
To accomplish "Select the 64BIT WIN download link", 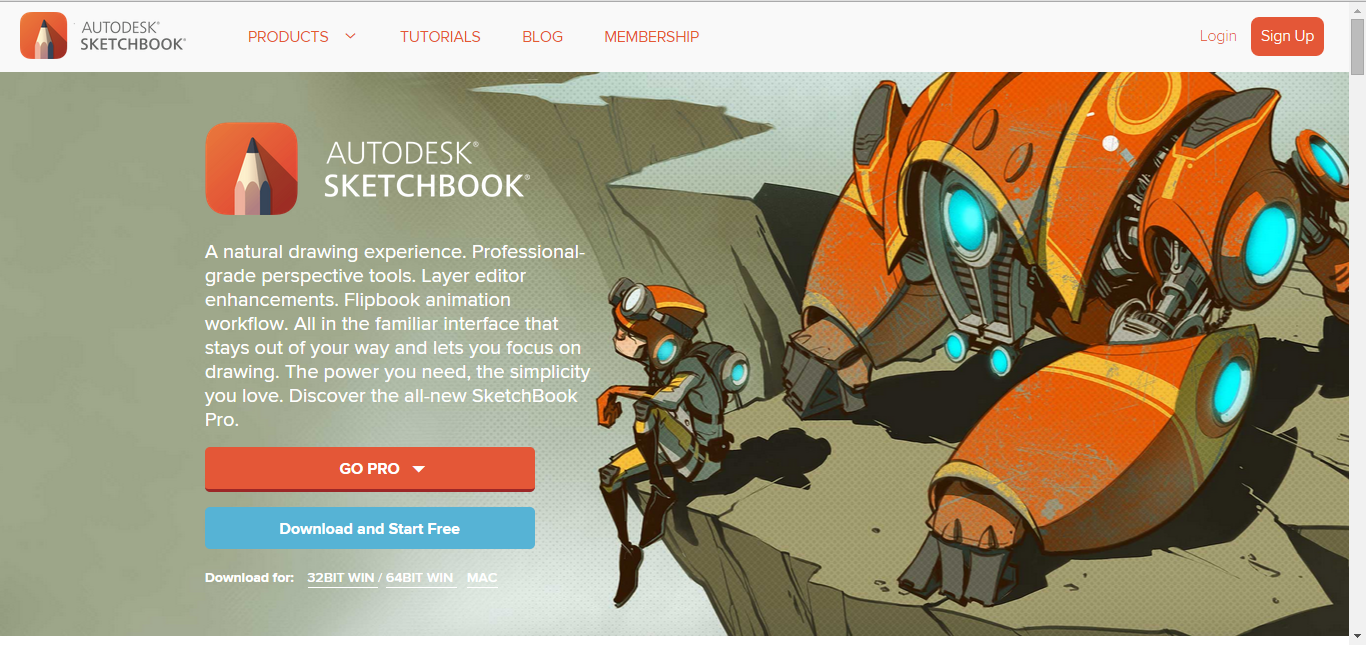I will coord(420,578).
